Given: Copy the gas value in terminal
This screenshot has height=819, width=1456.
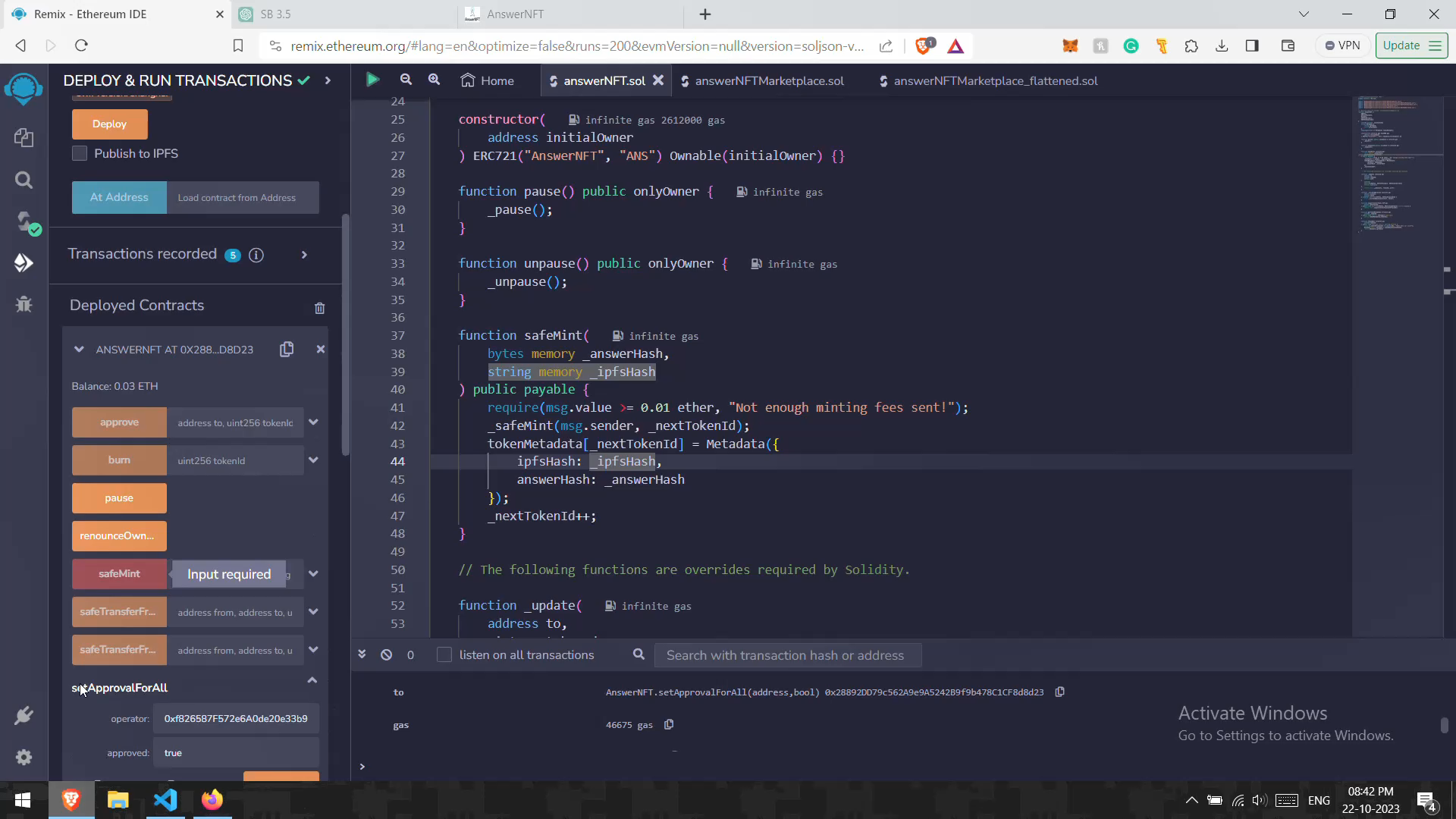Looking at the screenshot, I should click(669, 725).
